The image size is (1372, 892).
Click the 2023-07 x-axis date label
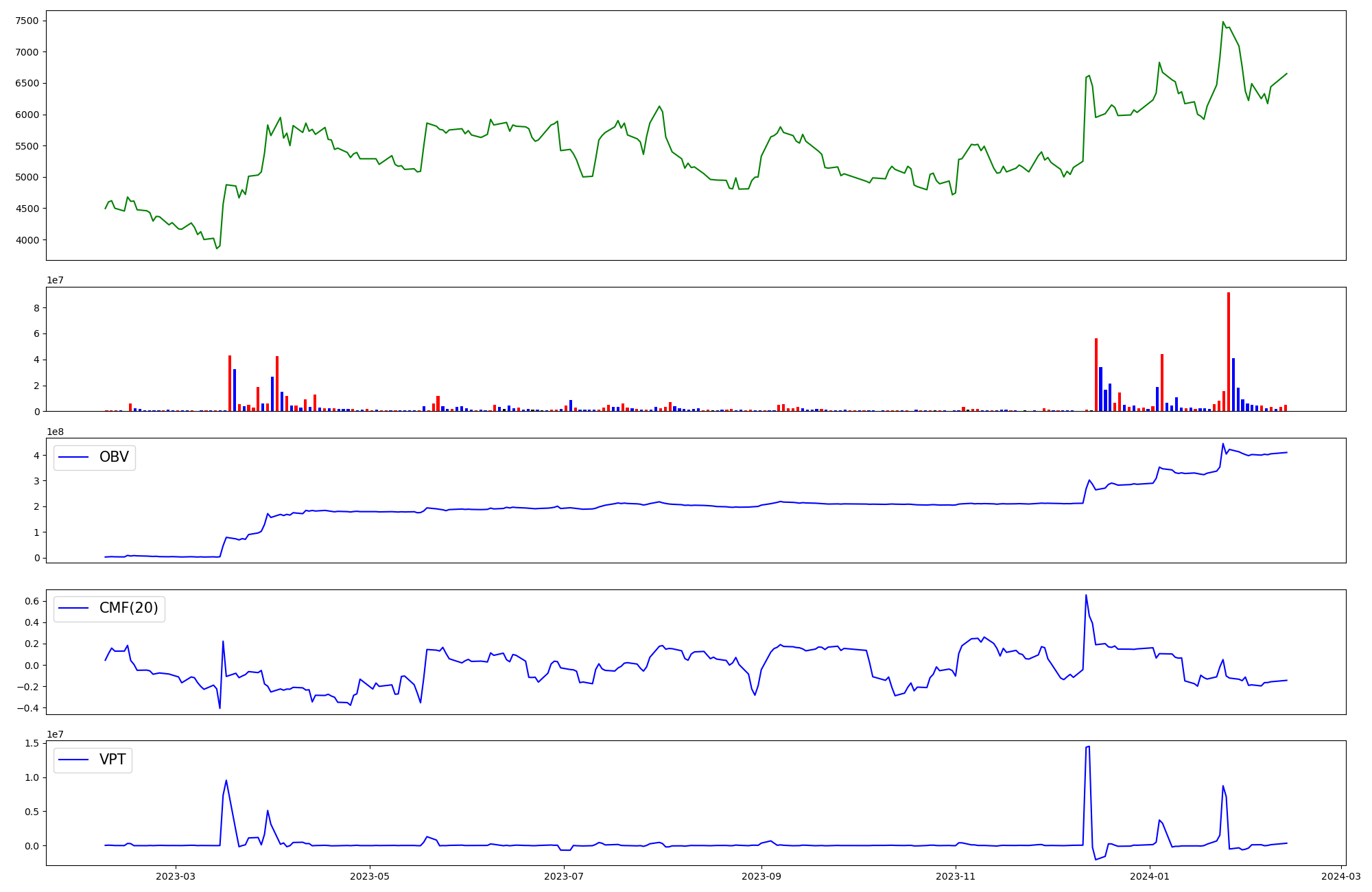(564, 876)
